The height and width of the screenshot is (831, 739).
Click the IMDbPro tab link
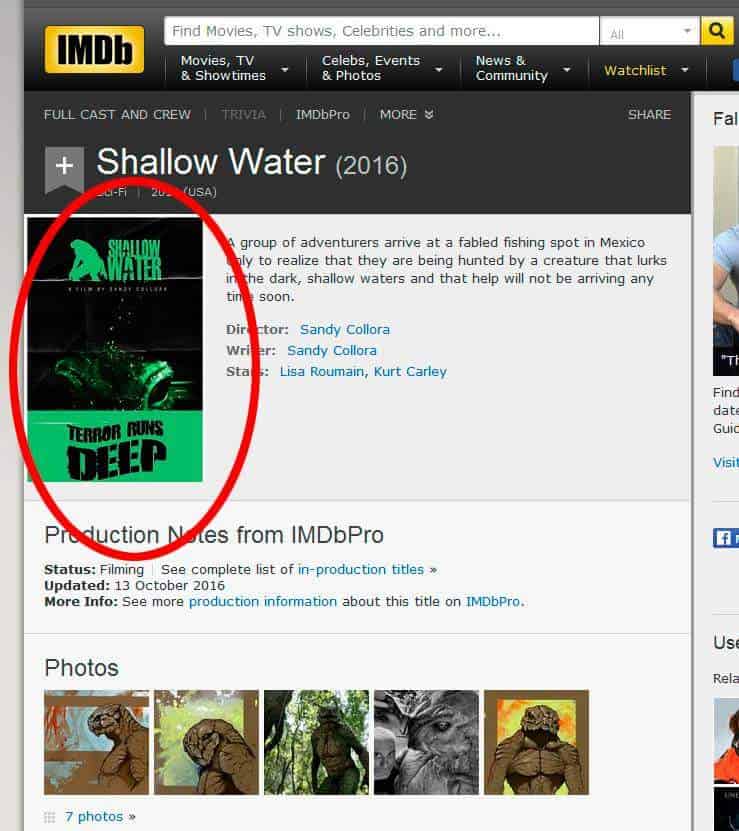(323, 114)
